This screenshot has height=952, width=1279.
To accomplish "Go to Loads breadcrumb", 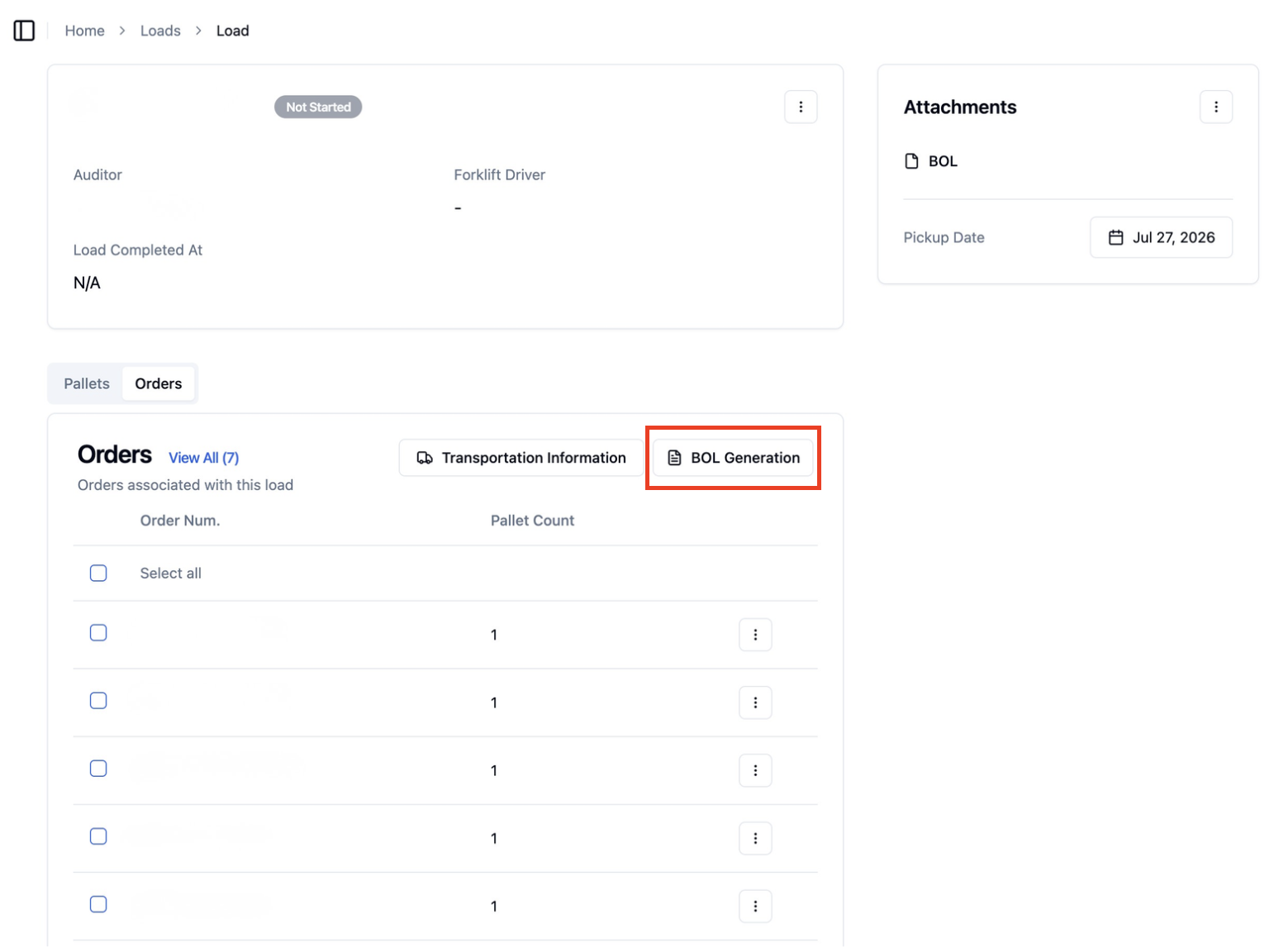I will (x=160, y=31).
